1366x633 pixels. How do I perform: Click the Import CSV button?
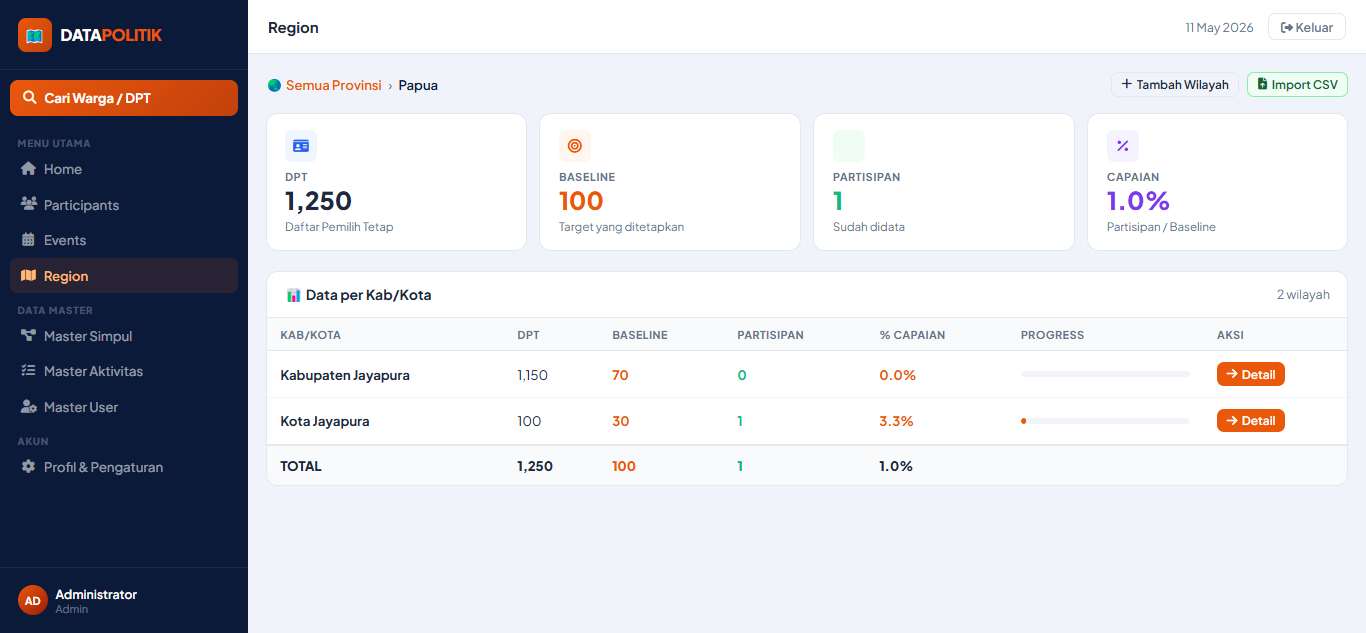1297,85
